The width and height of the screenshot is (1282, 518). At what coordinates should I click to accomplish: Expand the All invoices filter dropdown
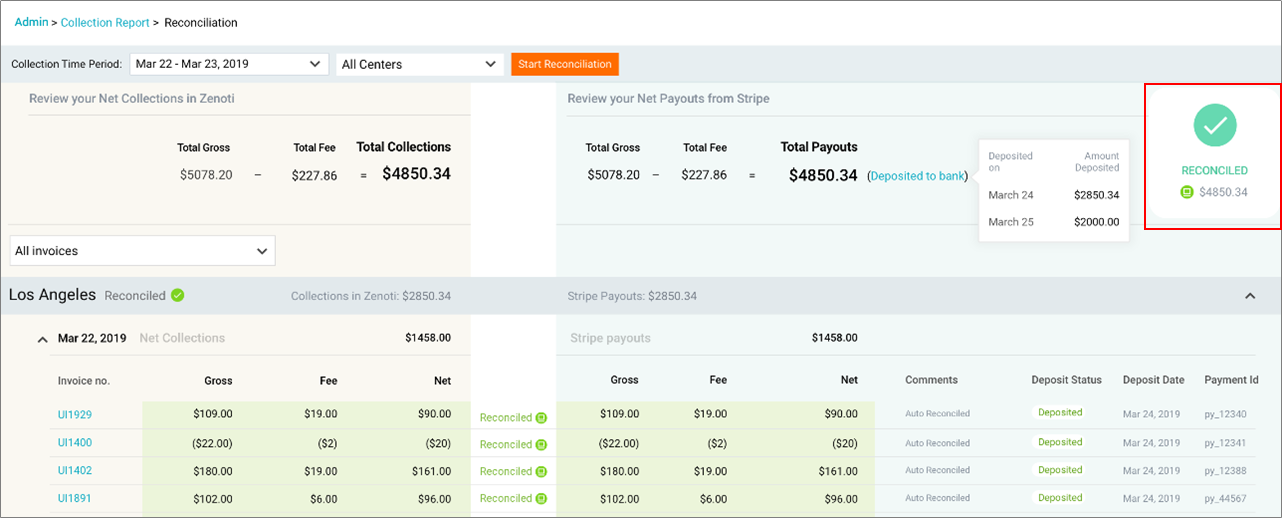click(142, 251)
